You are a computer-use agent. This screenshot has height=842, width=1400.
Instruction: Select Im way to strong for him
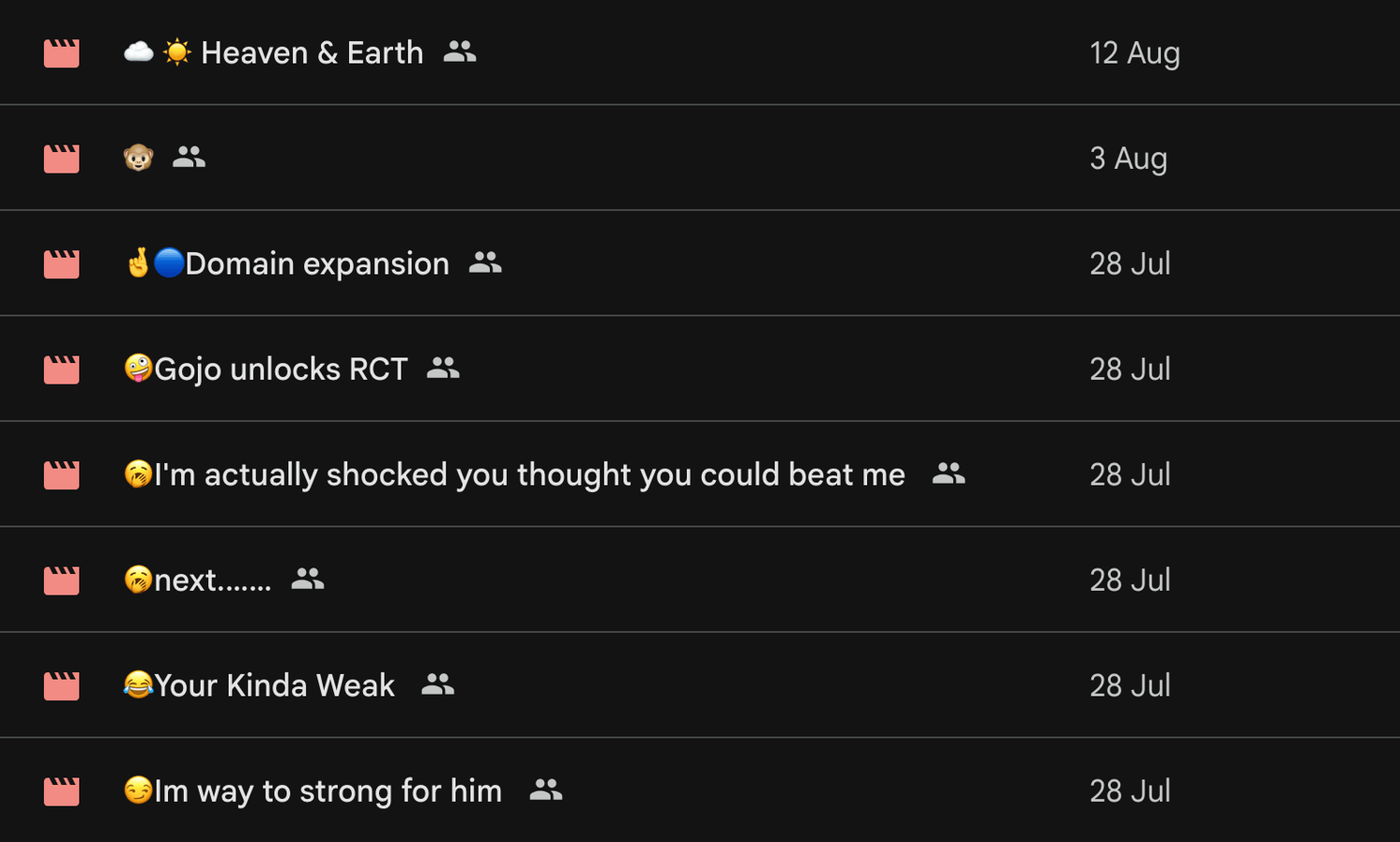pos(328,792)
